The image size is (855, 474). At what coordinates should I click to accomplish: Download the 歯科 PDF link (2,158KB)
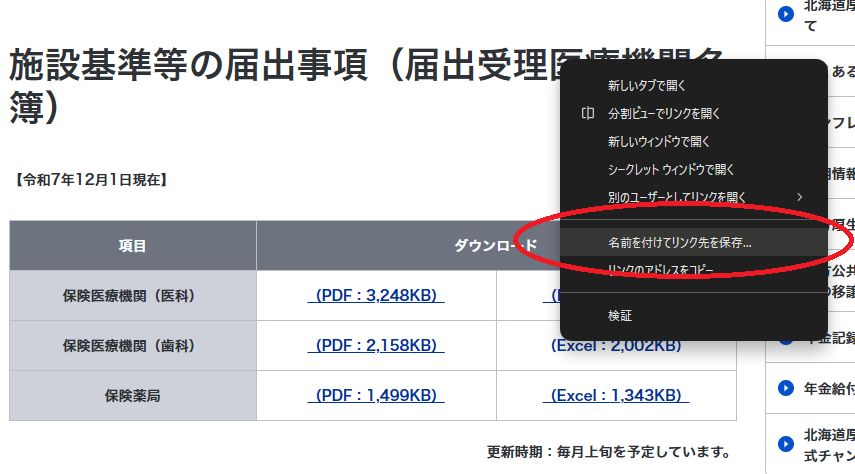click(376, 345)
